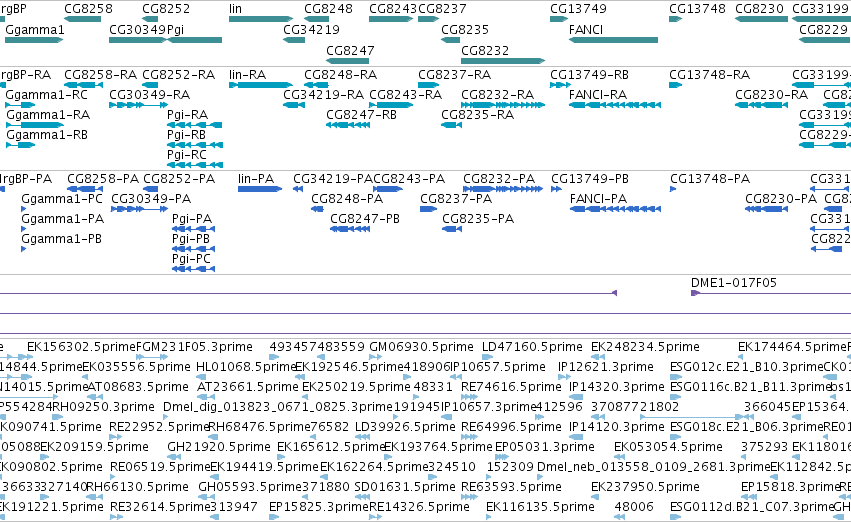Open transcript CG8258-RA
This screenshot has width=851, height=522.
(100, 75)
